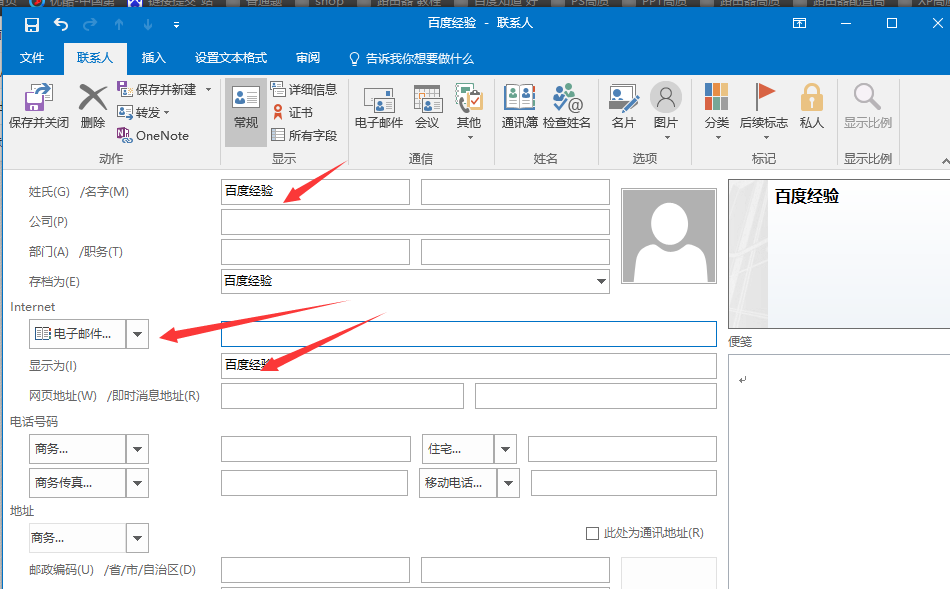Open the 文件 menu
The image size is (950, 589).
(x=32, y=58)
